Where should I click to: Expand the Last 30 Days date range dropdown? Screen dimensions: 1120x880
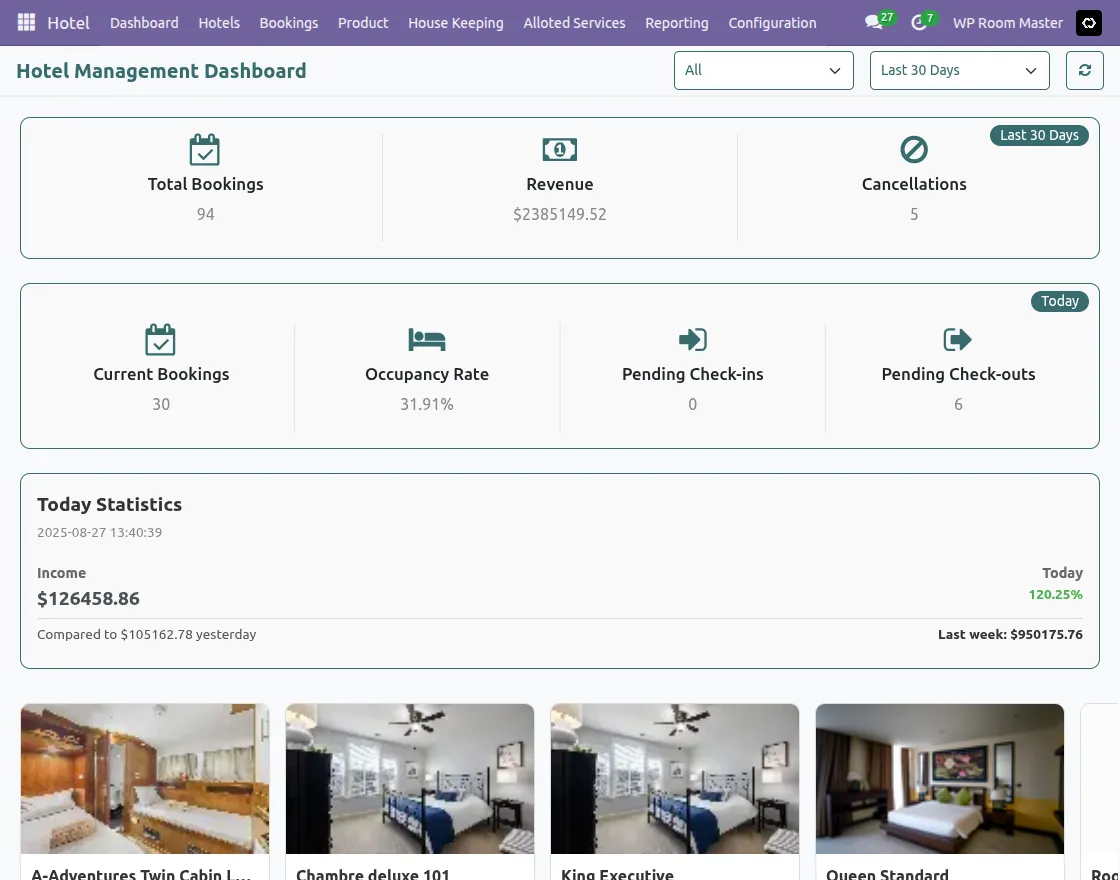click(x=958, y=70)
